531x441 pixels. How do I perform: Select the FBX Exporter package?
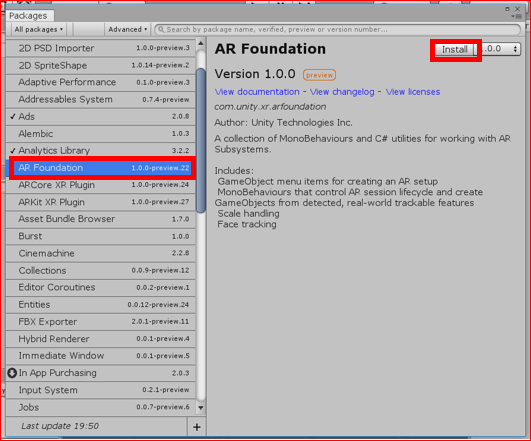(x=101, y=322)
